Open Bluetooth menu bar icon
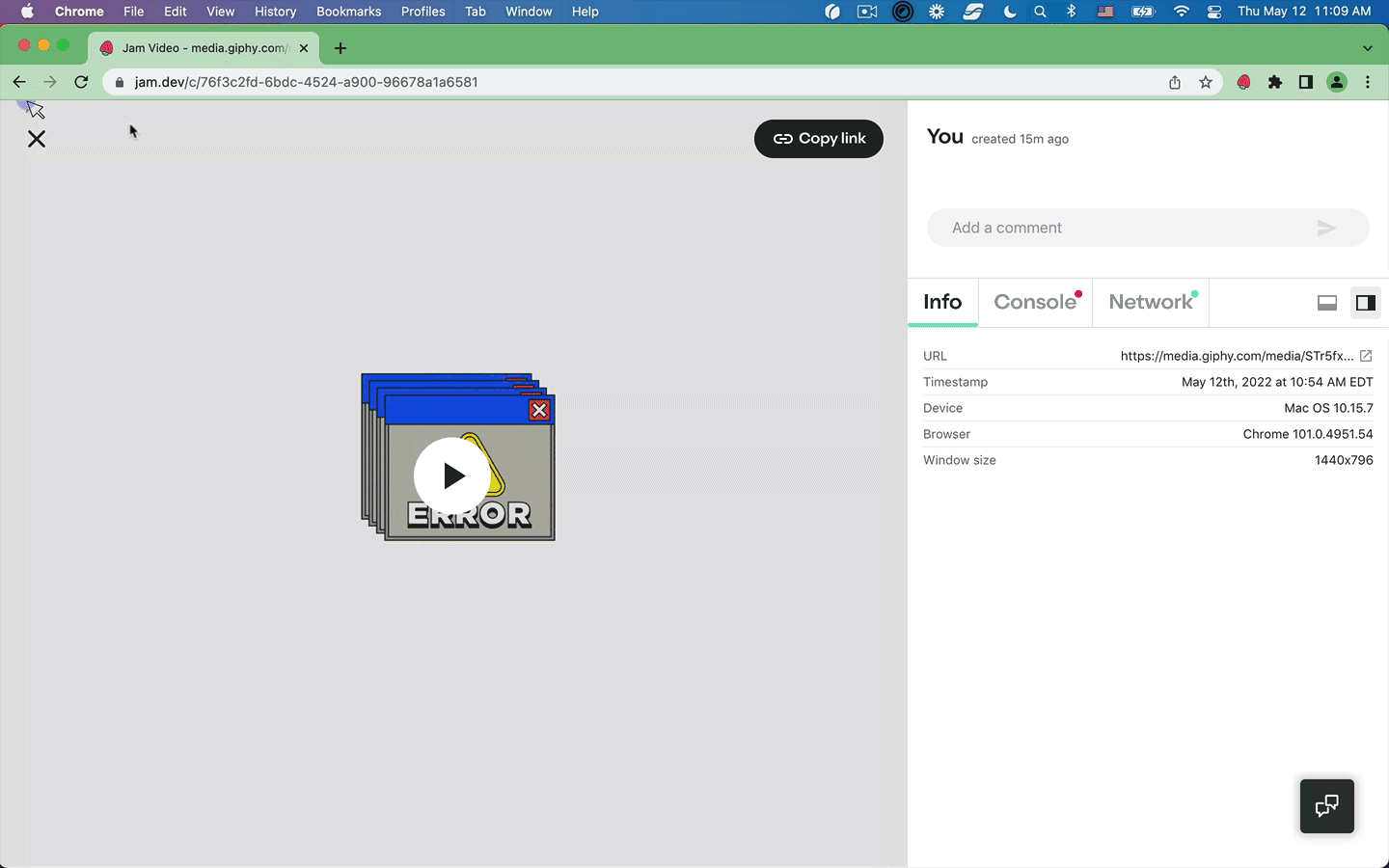Image resolution: width=1389 pixels, height=868 pixels. pos(1072,12)
